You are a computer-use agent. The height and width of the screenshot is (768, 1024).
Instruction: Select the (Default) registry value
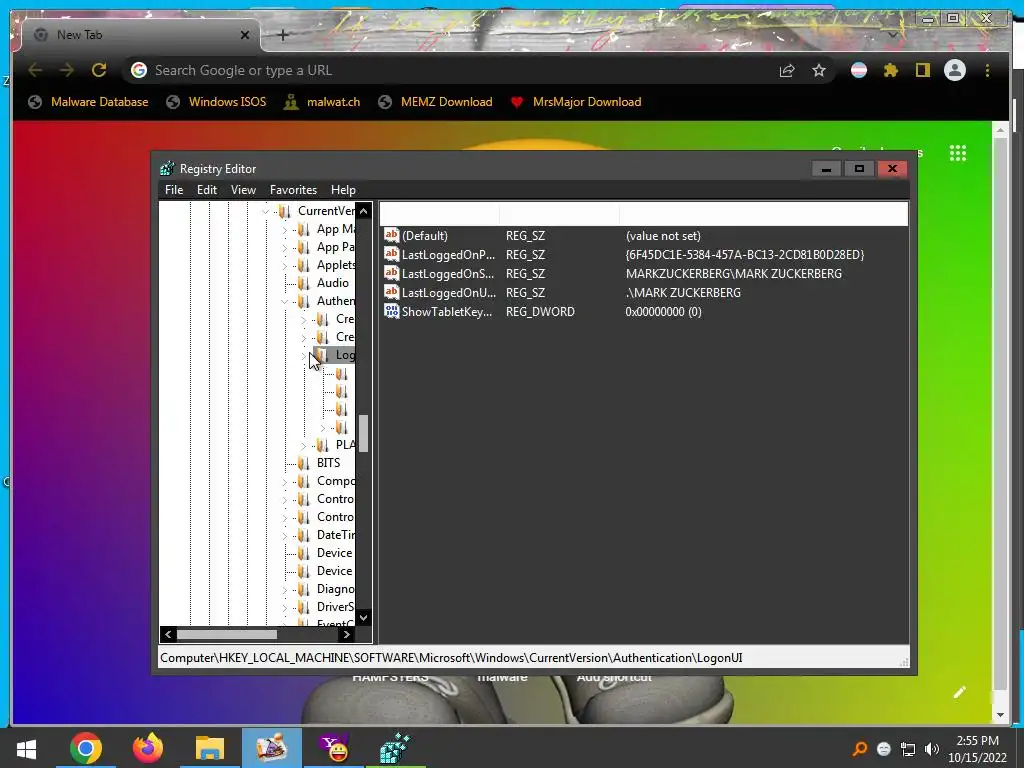(424, 236)
